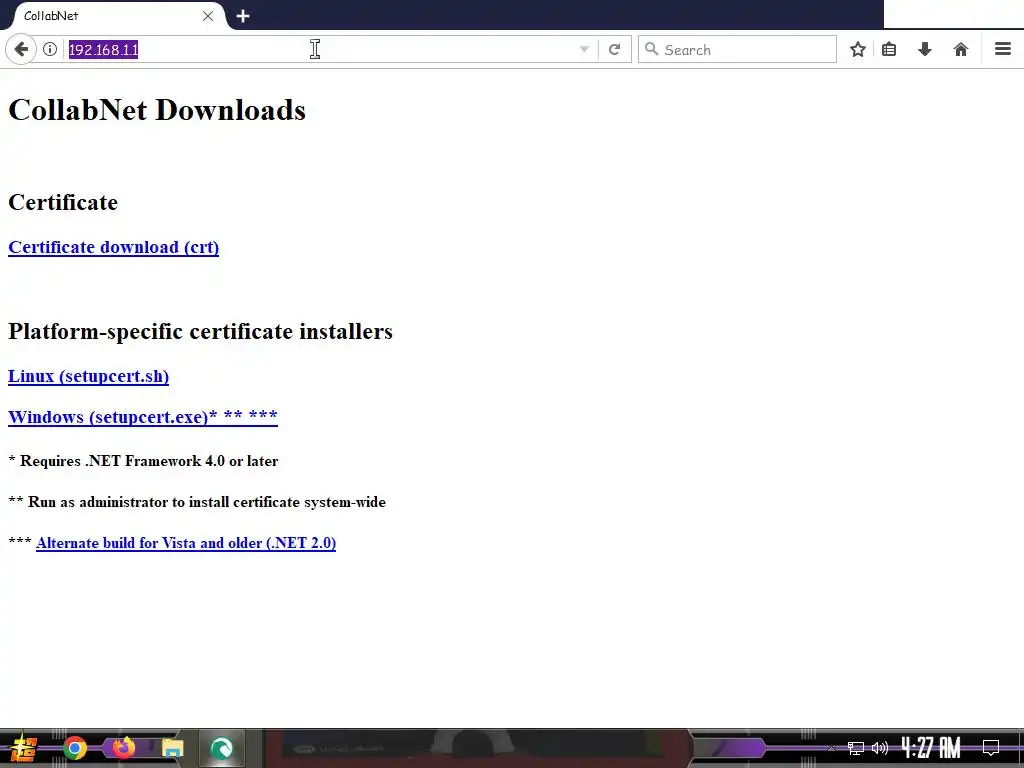Open the network status tray icon
The image size is (1024, 768).
click(x=856, y=748)
